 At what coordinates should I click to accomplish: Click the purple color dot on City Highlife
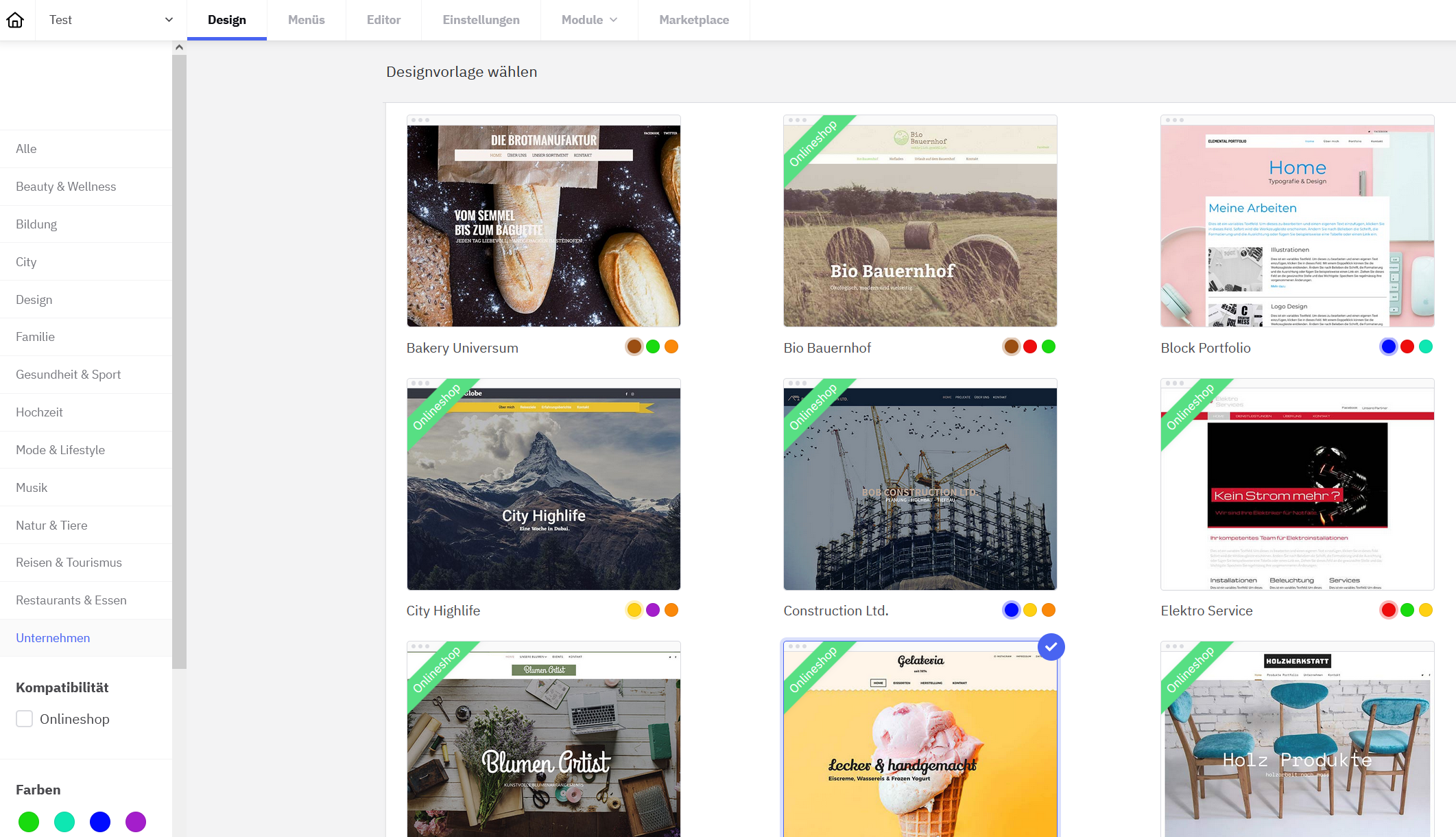[652, 609]
